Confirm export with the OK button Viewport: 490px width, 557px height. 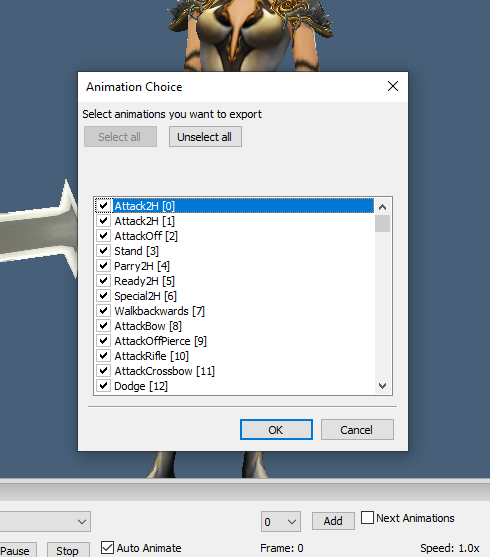tap(276, 429)
